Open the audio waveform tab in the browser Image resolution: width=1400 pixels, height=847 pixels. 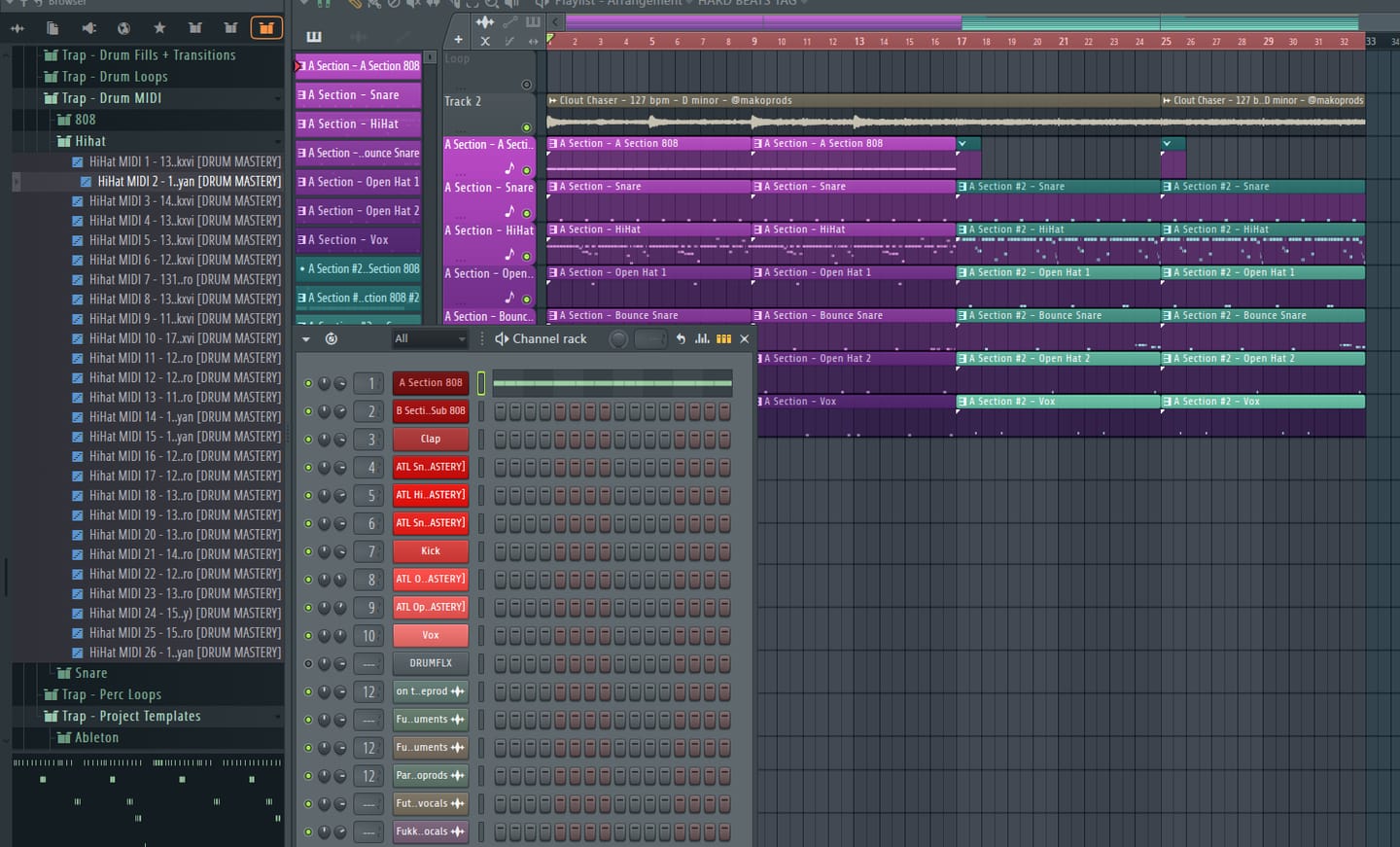[x=17, y=28]
